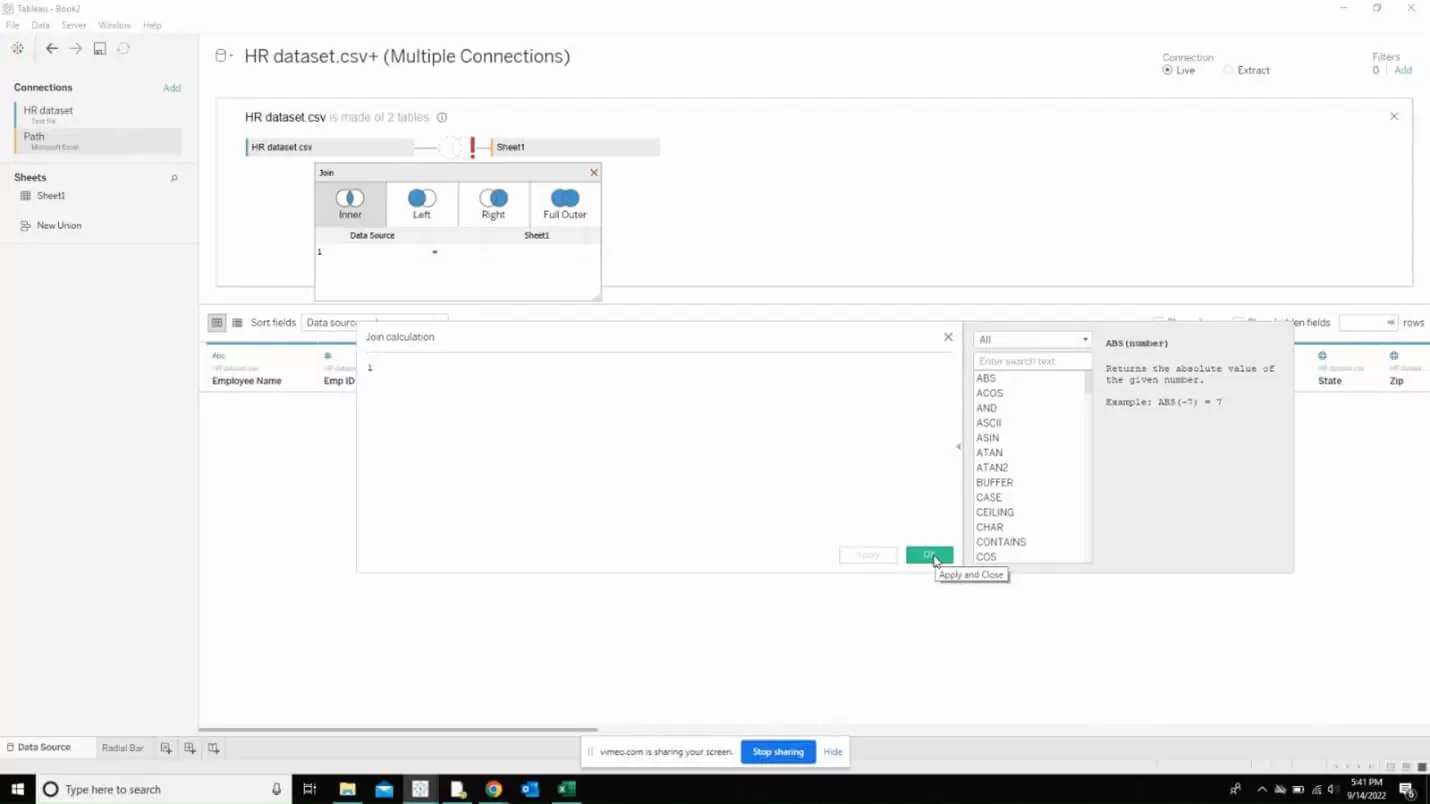Image resolution: width=1430 pixels, height=804 pixels.
Task: Click OK to apply and close calculation
Action: point(929,555)
